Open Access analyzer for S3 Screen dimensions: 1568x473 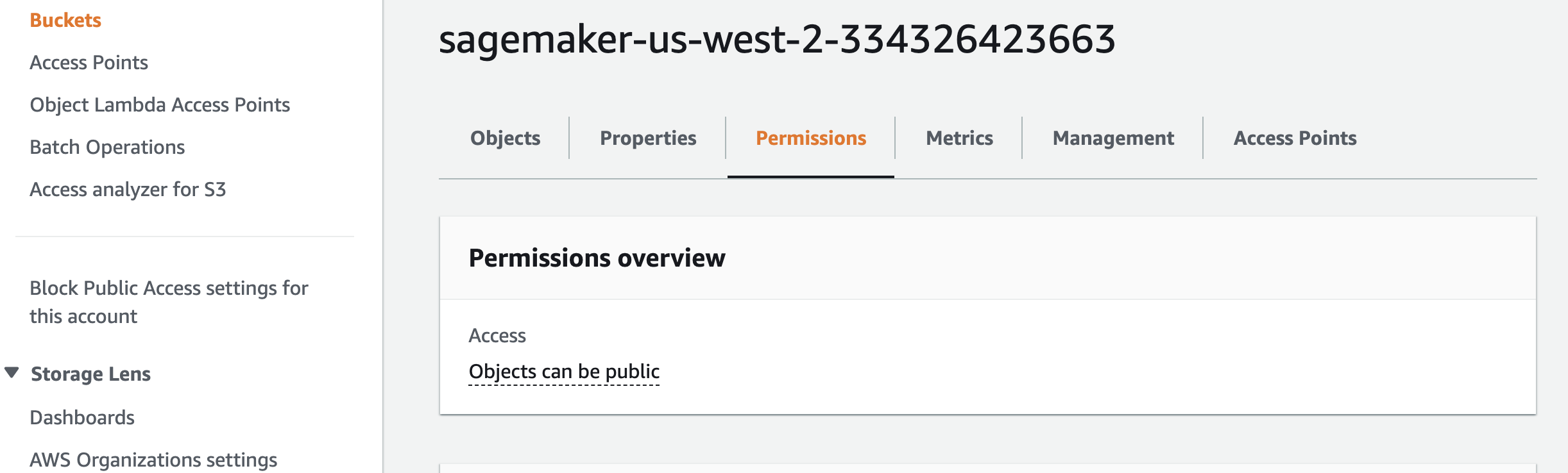pyautogui.click(x=128, y=190)
